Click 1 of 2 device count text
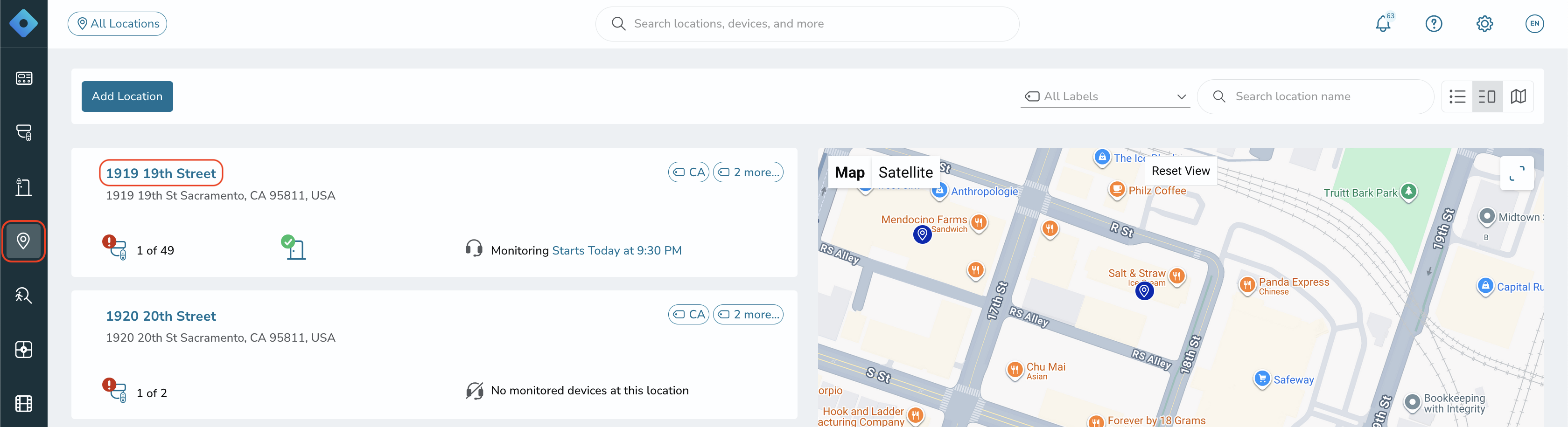This screenshot has height=427, width=1568. click(152, 393)
